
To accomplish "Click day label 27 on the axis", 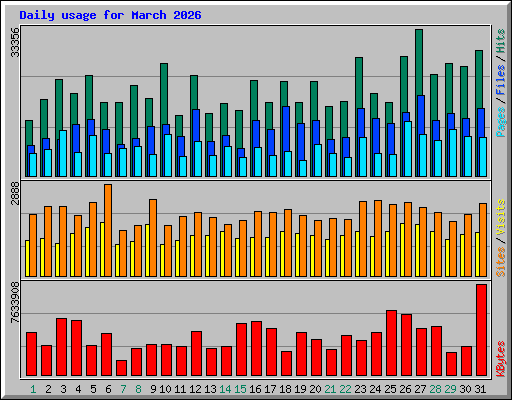I will click(x=420, y=389).
